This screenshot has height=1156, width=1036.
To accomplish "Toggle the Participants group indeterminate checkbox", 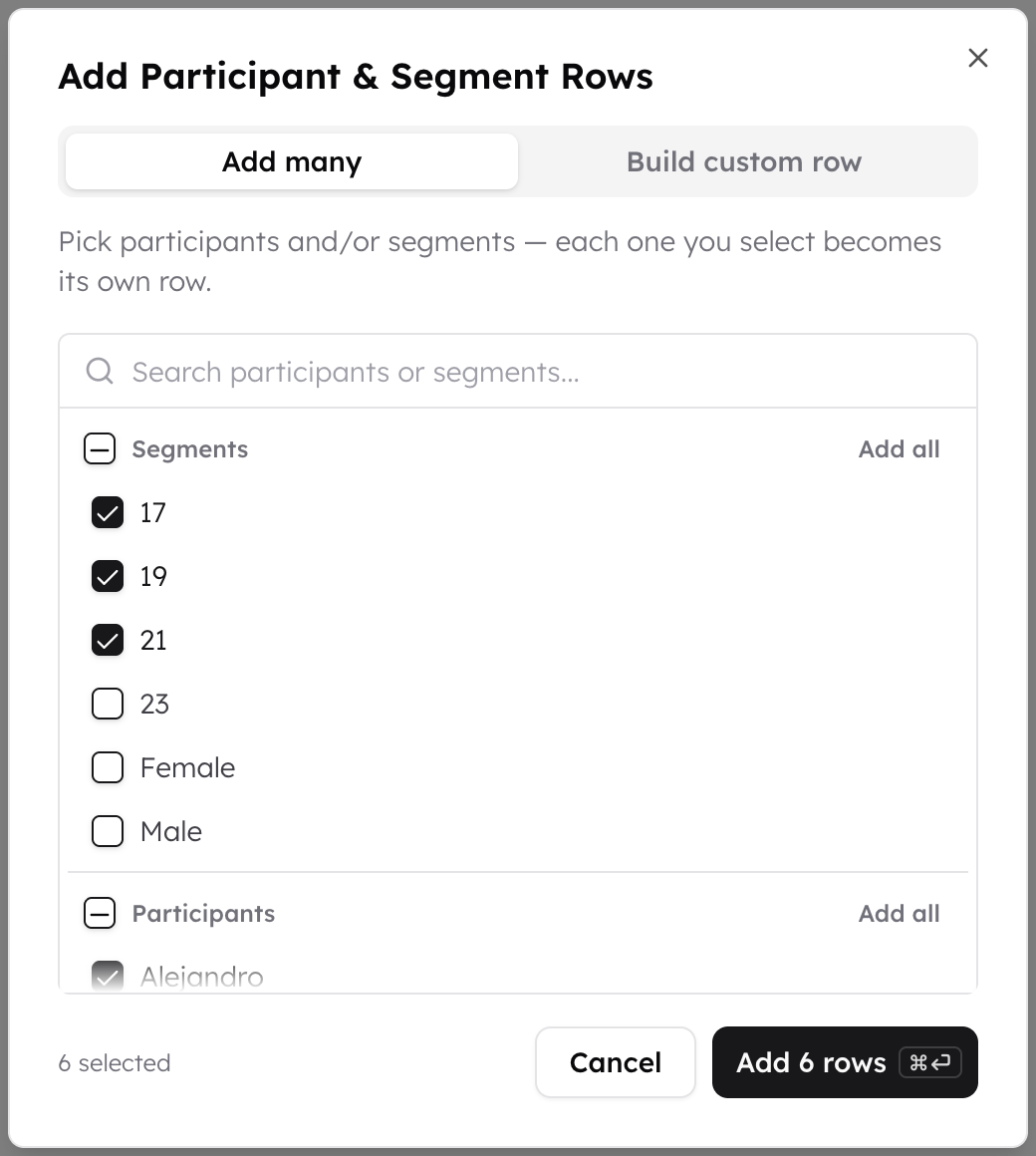I will 100,914.
